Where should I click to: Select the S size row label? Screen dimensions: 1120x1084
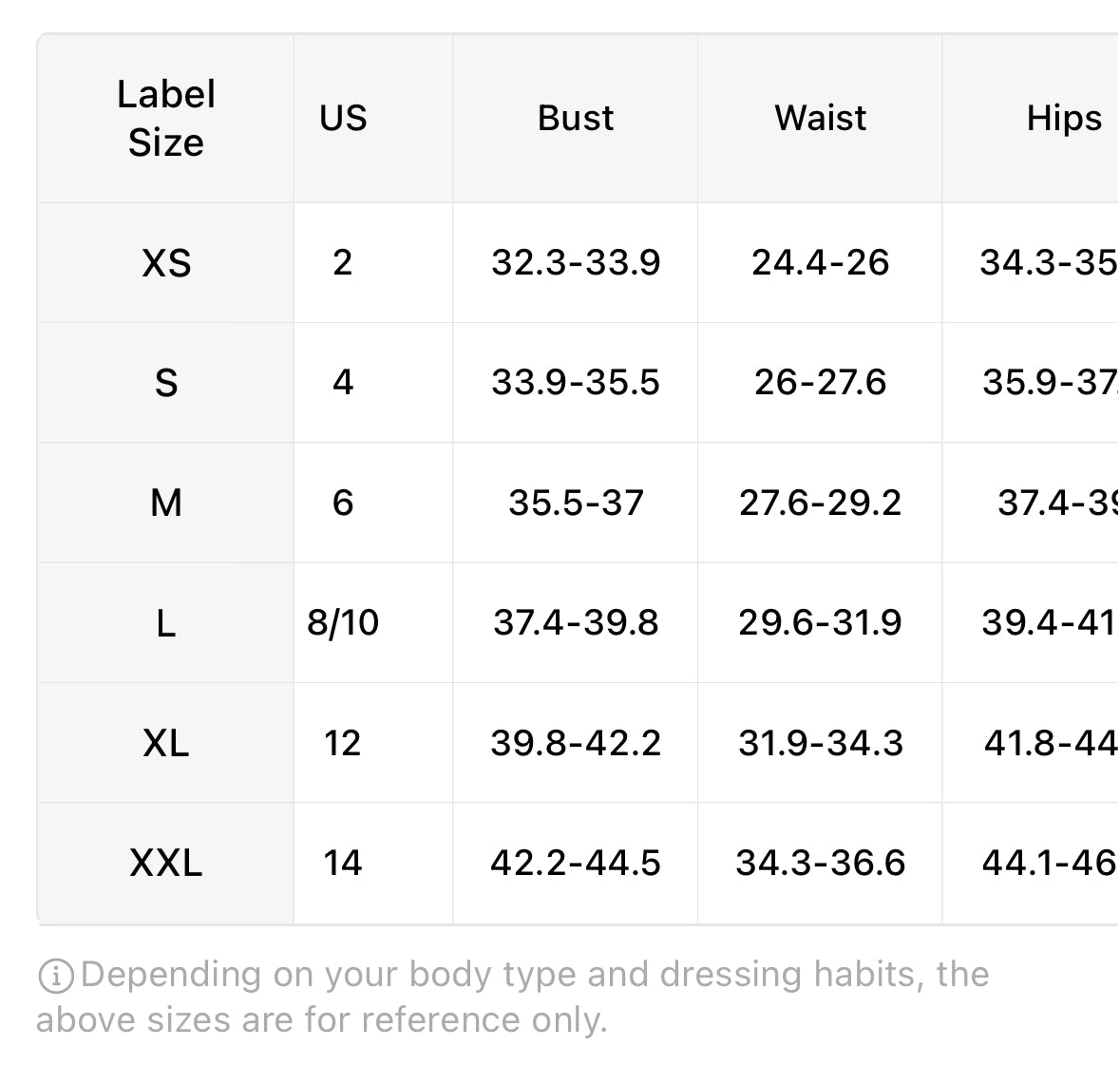click(x=165, y=383)
